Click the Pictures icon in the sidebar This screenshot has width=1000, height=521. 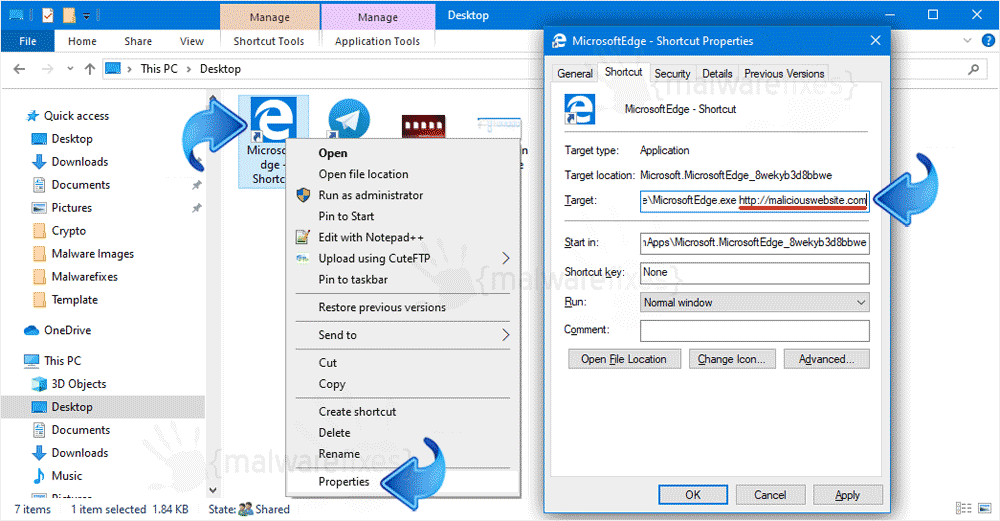40,208
